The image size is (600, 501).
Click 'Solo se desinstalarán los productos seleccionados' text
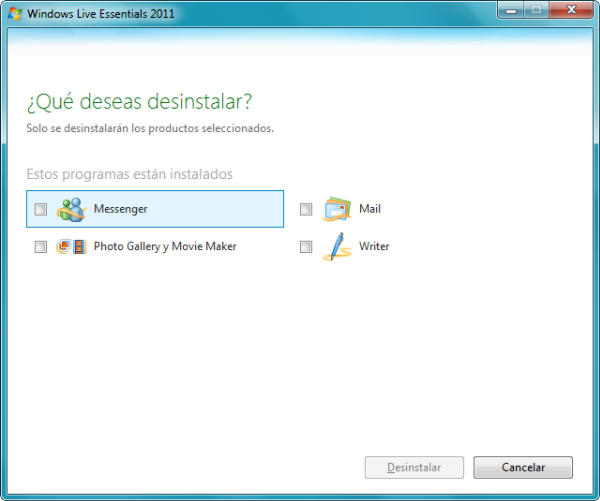pos(150,128)
